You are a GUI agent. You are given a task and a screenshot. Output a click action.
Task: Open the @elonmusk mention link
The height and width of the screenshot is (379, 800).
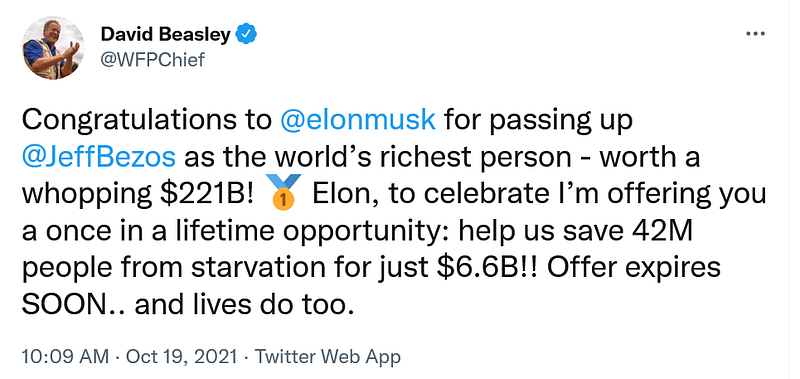[358, 120]
